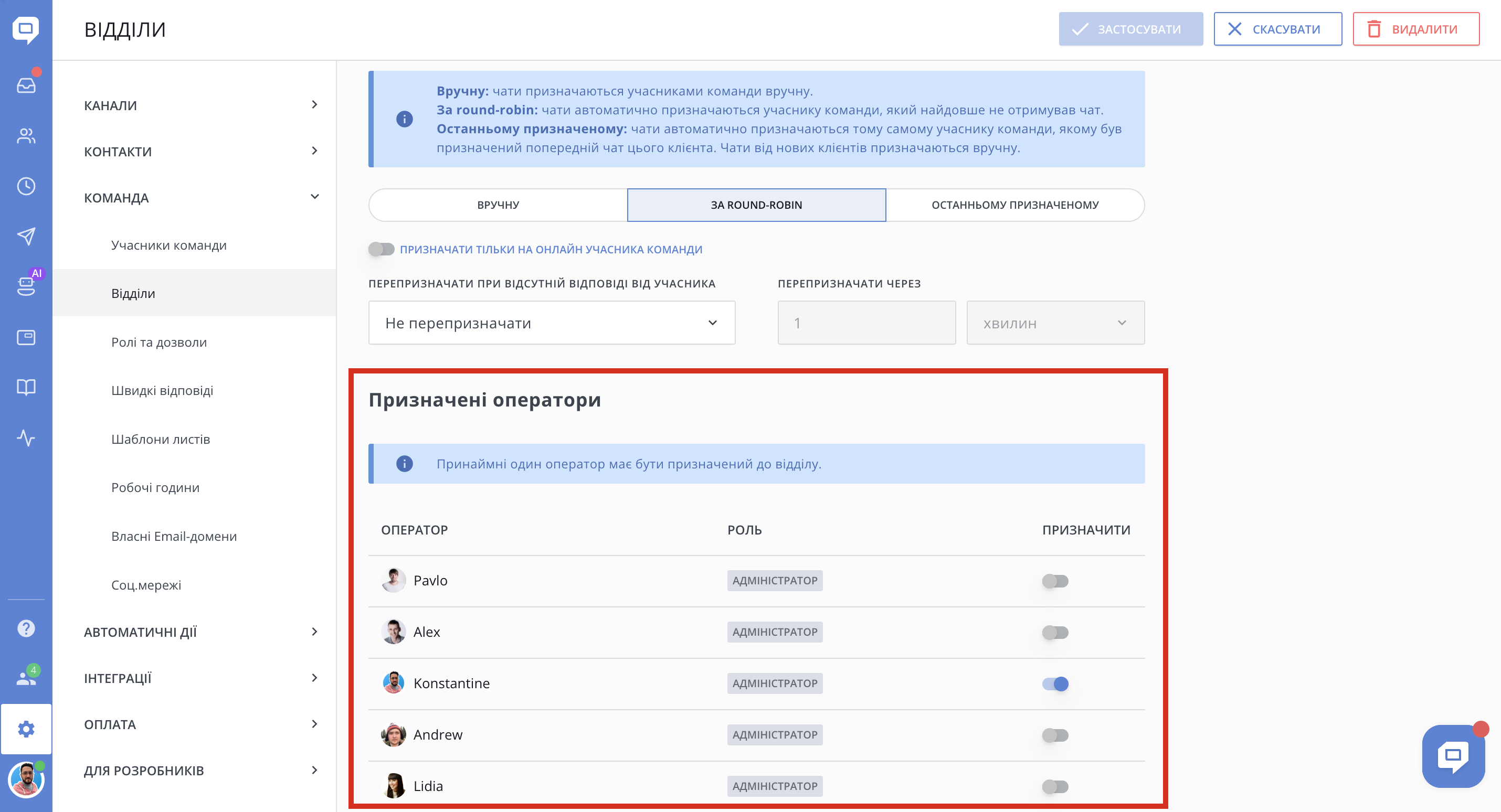Open the AI chatbot icon
Viewport: 1501px width, 812px height.
point(26,285)
